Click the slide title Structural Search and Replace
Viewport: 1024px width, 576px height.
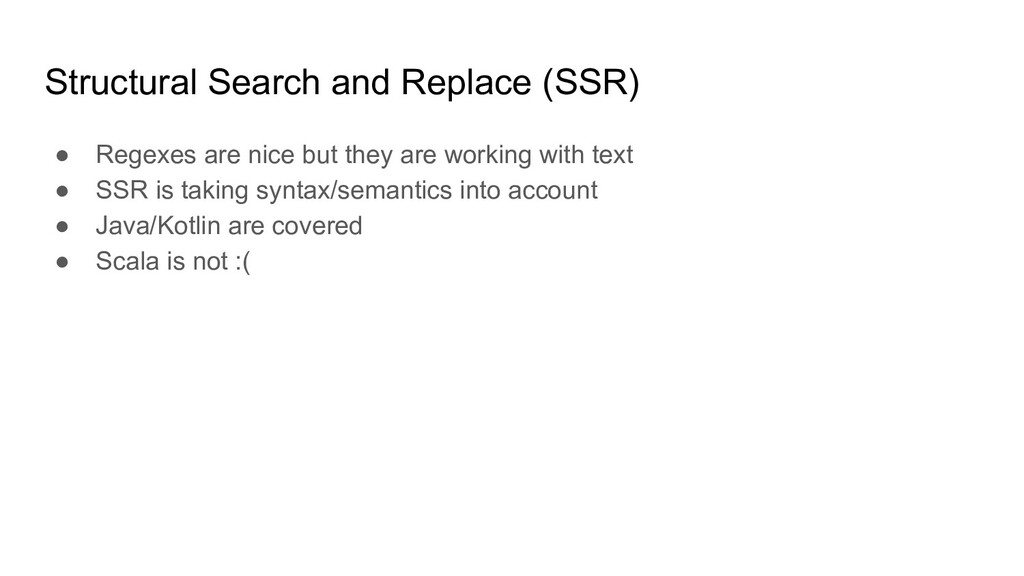pos(342,83)
